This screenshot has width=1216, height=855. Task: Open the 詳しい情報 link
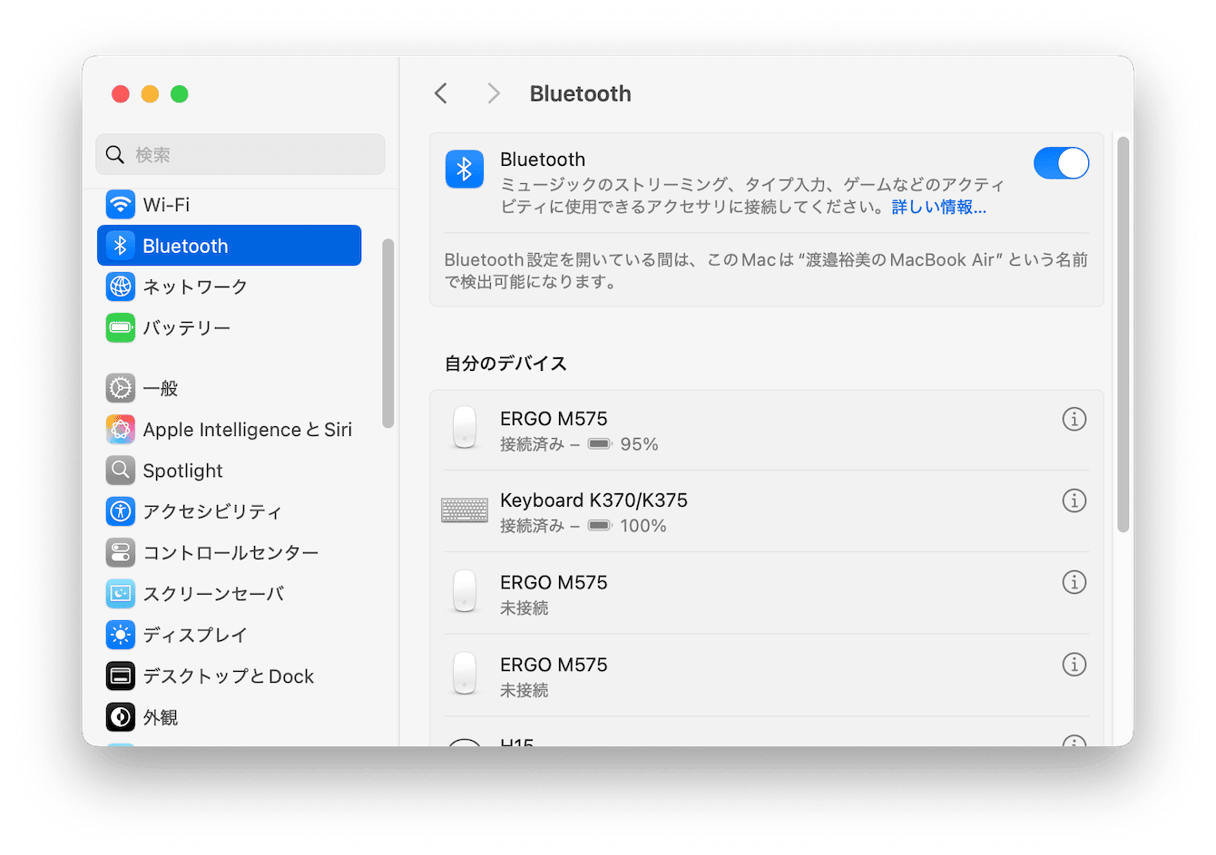point(938,207)
